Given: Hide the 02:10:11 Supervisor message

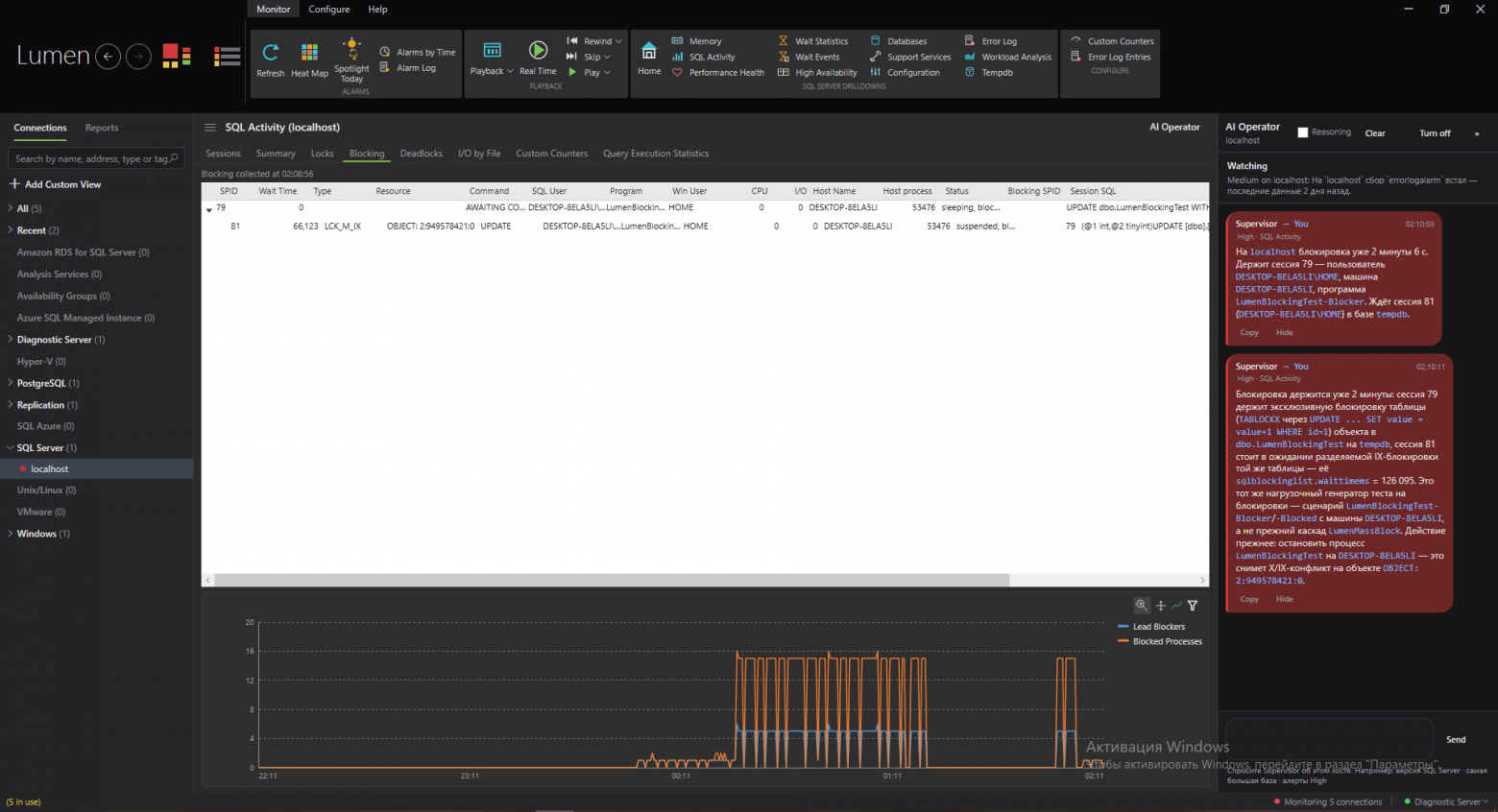Looking at the screenshot, I should 1285,599.
